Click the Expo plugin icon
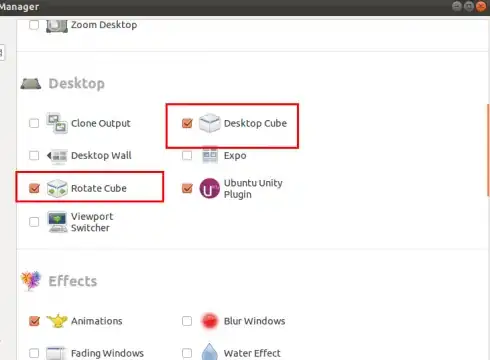The width and height of the screenshot is (490, 360). coord(210,155)
